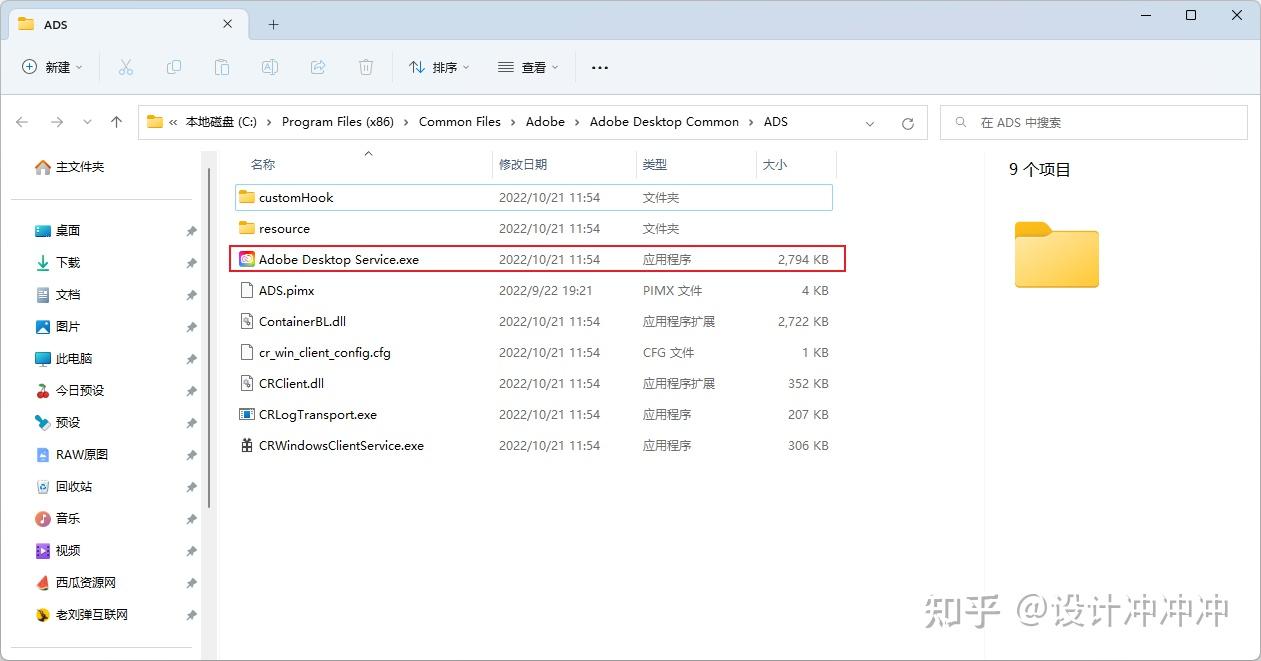Expand the chevron after Common Files

[513, 122]
